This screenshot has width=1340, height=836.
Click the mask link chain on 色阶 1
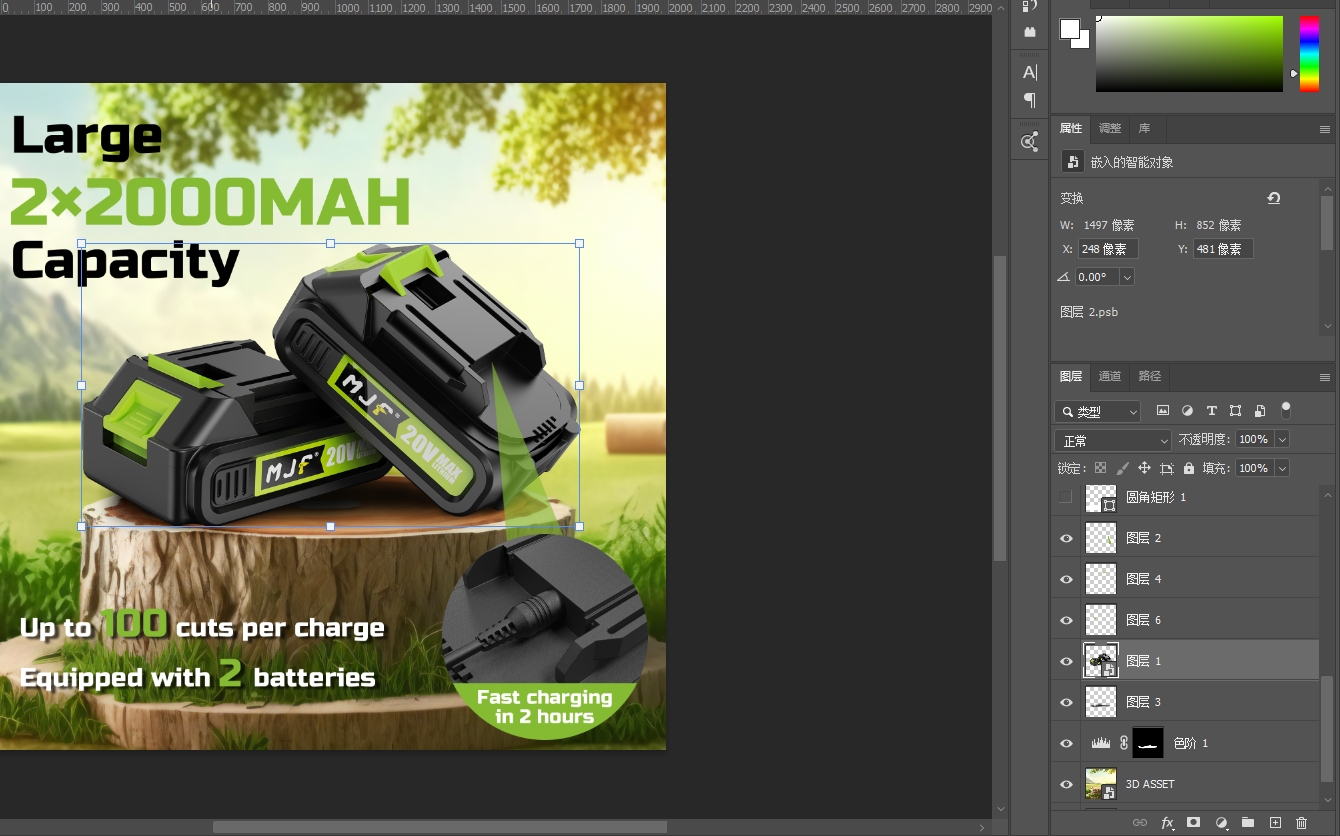[1124, 743]
